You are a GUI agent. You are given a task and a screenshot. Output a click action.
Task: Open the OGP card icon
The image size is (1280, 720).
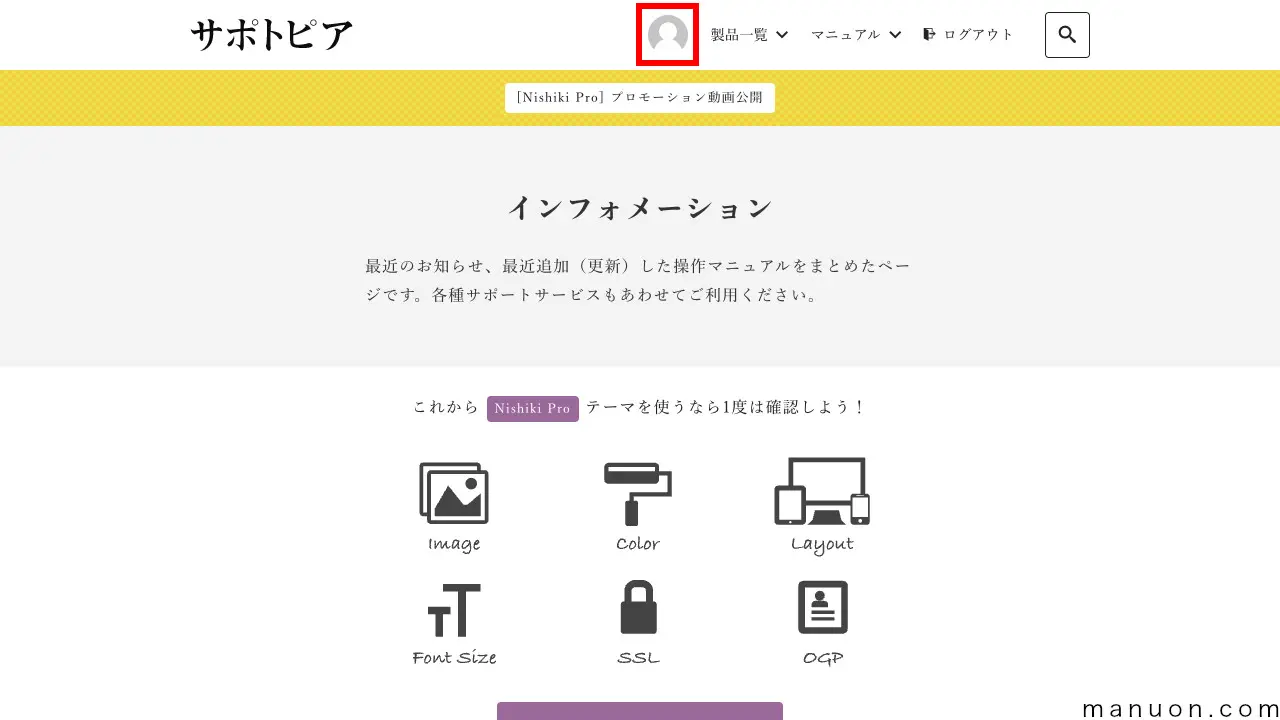(821, 607)
